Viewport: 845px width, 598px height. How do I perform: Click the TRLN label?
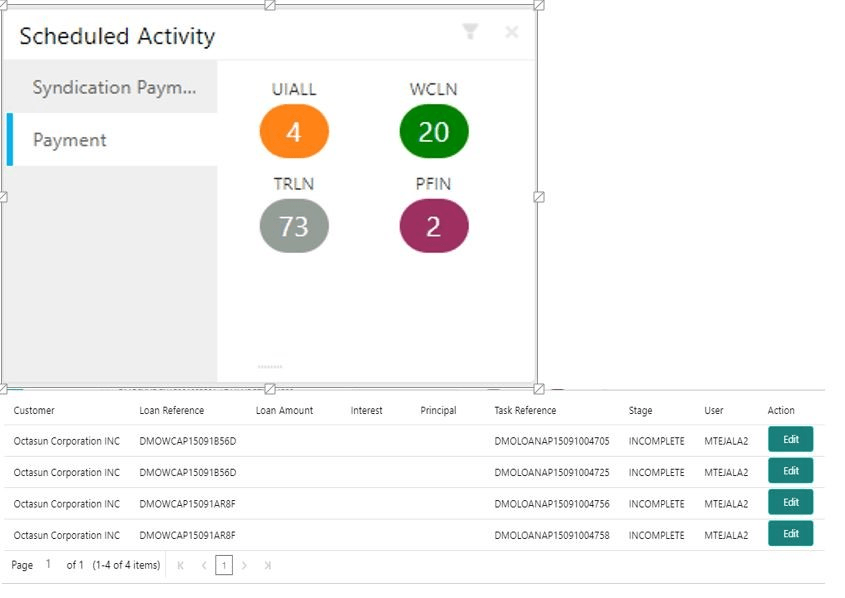[x=294, y=184]
